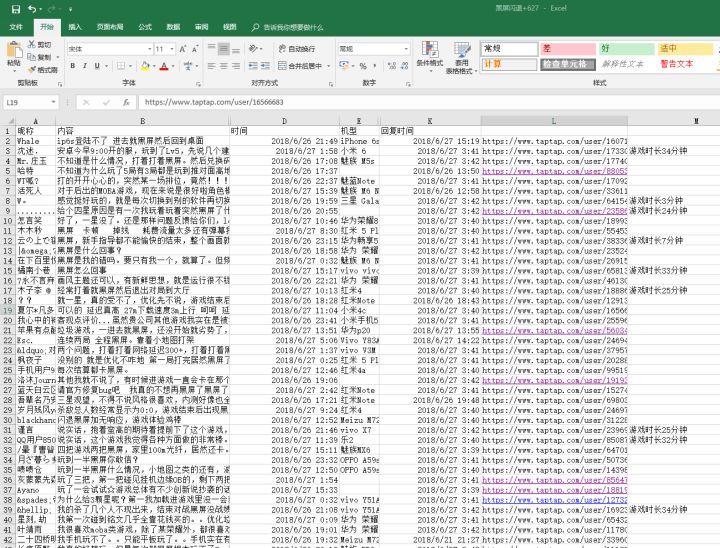Click the decrease indent icon
The width and height of the screenshot is (720, 548).
point(253,66)
